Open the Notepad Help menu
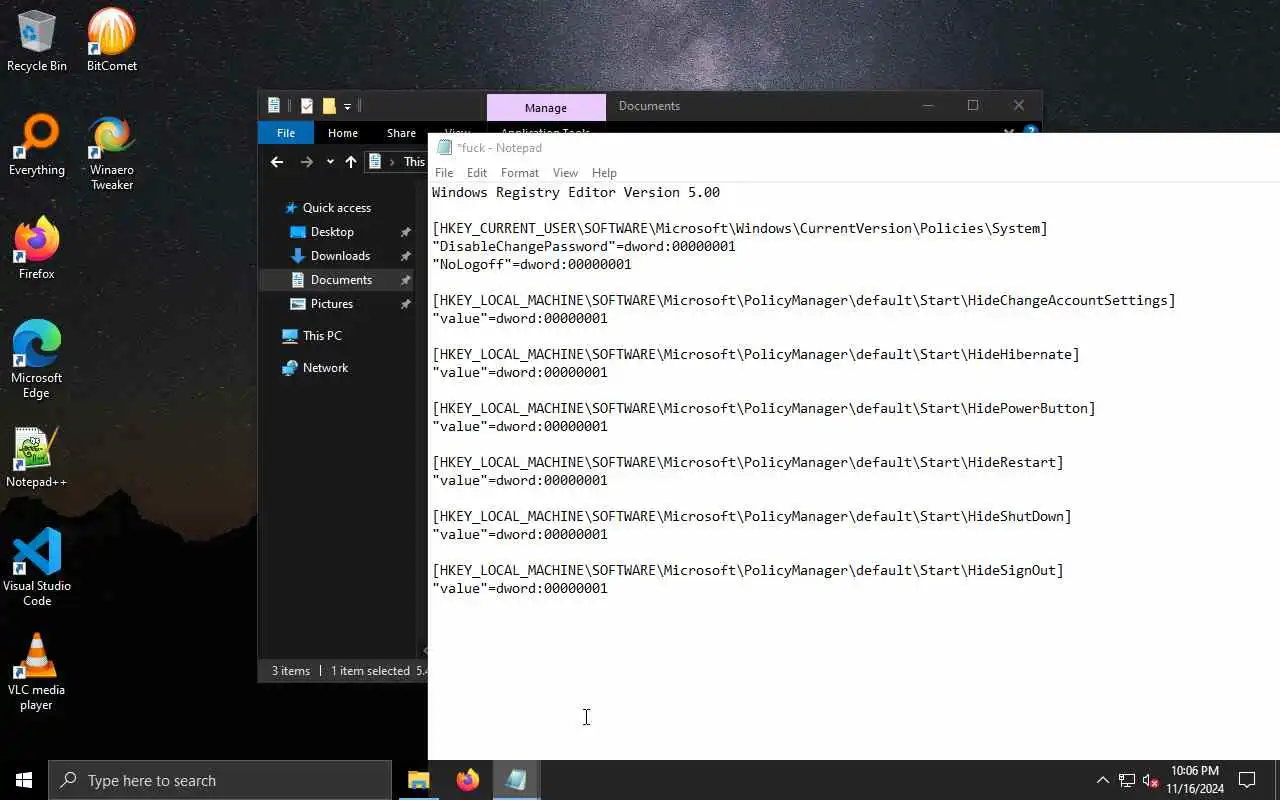The height and width of the screenshot is (800, 1280). point(604,173)
